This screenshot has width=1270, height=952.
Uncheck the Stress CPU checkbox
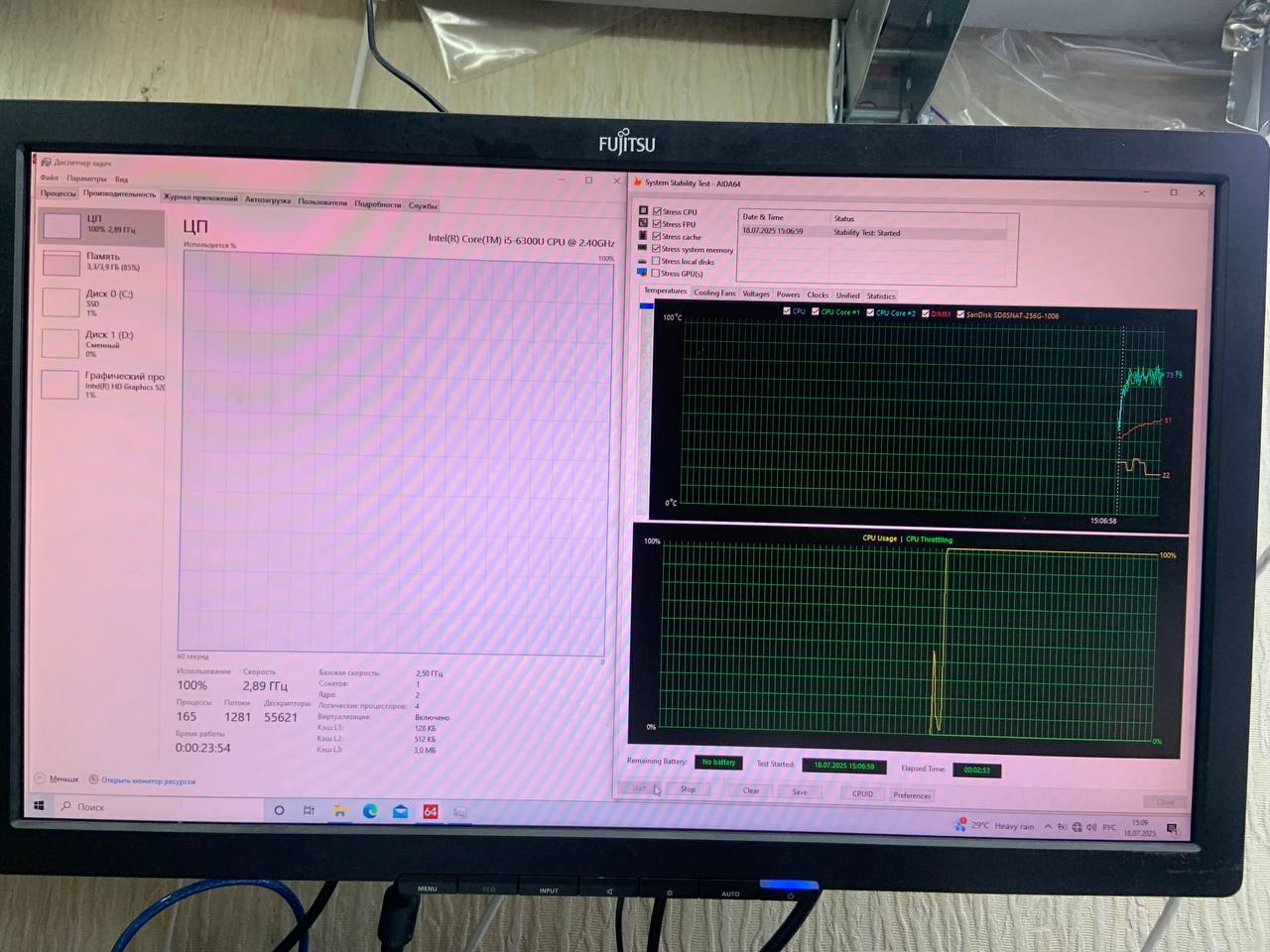[657, 211]
